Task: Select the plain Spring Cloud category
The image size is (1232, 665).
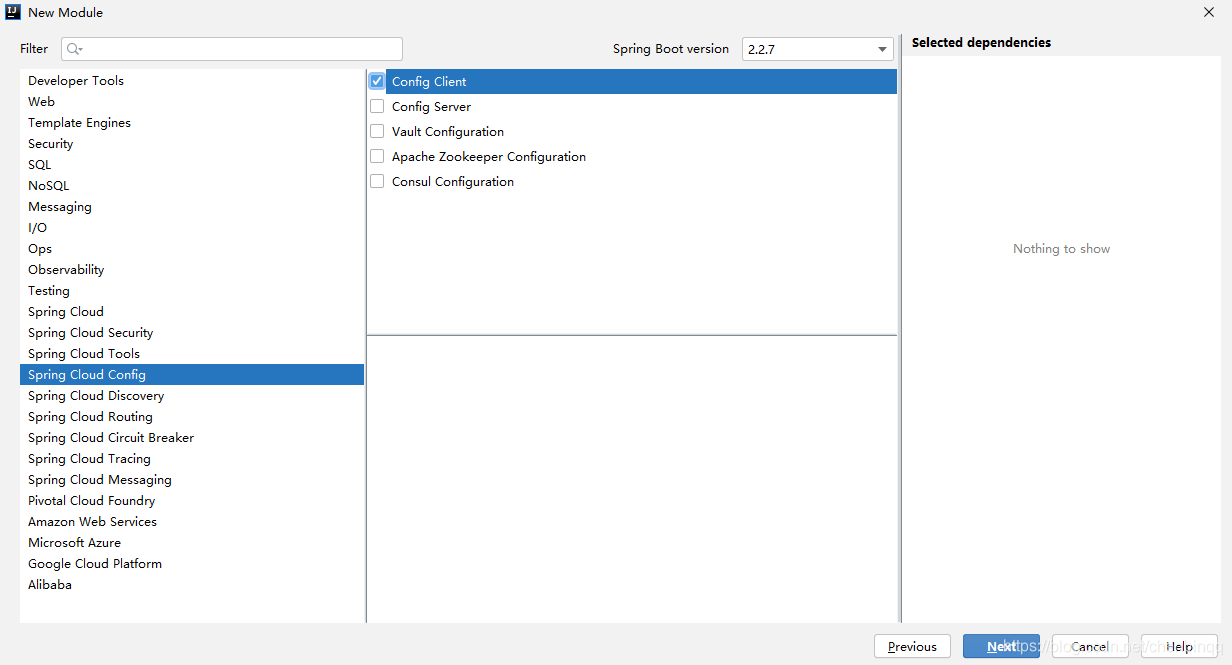Action: coord(192,312)
